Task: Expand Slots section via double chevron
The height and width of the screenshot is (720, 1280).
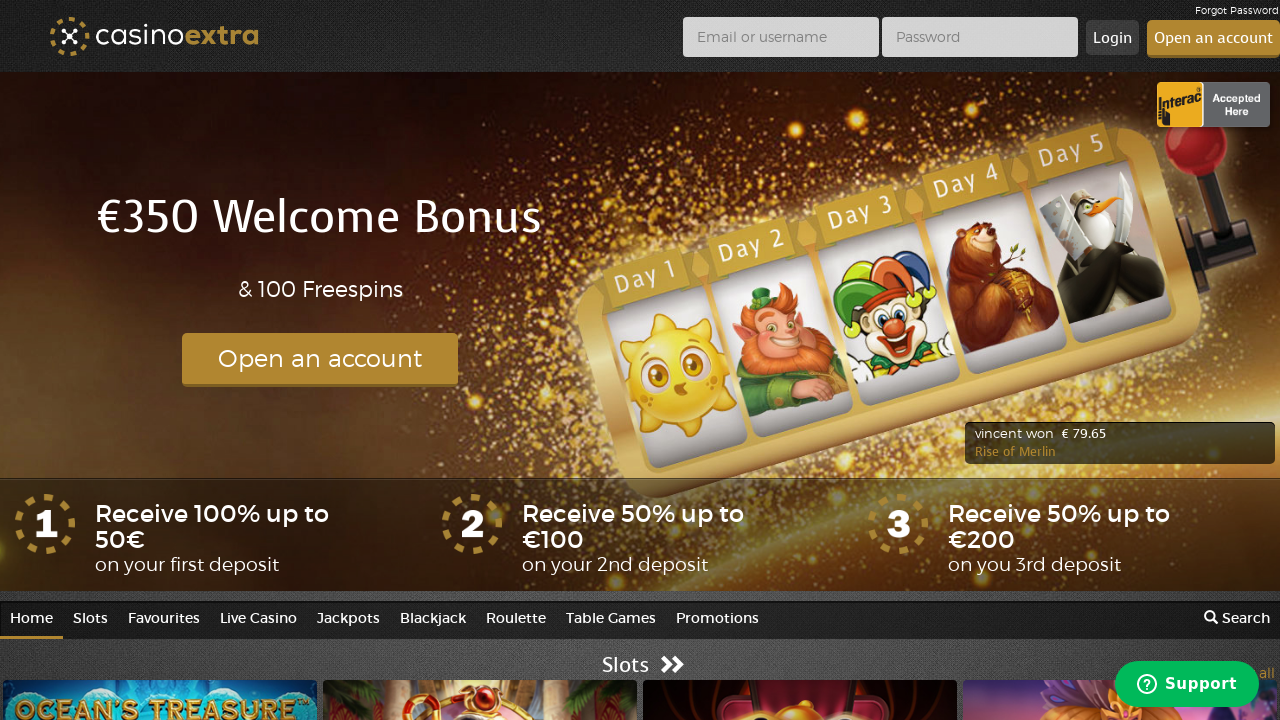Action: coord(672,665)
